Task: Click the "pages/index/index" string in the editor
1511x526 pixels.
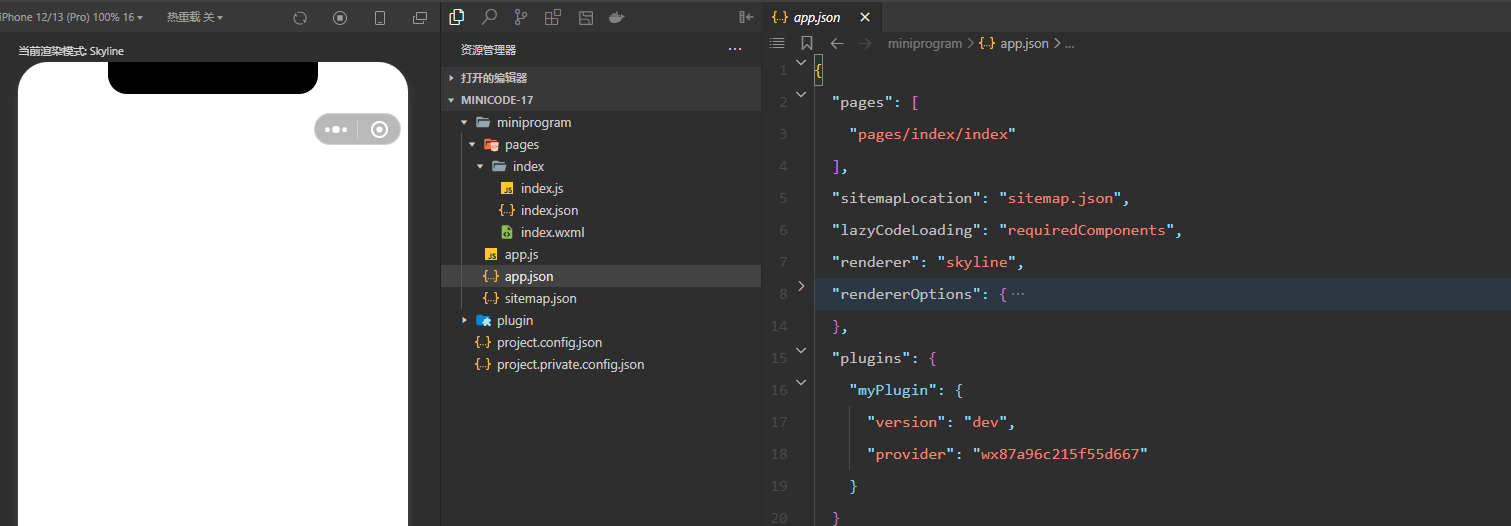Action: (x=932, y=134)
